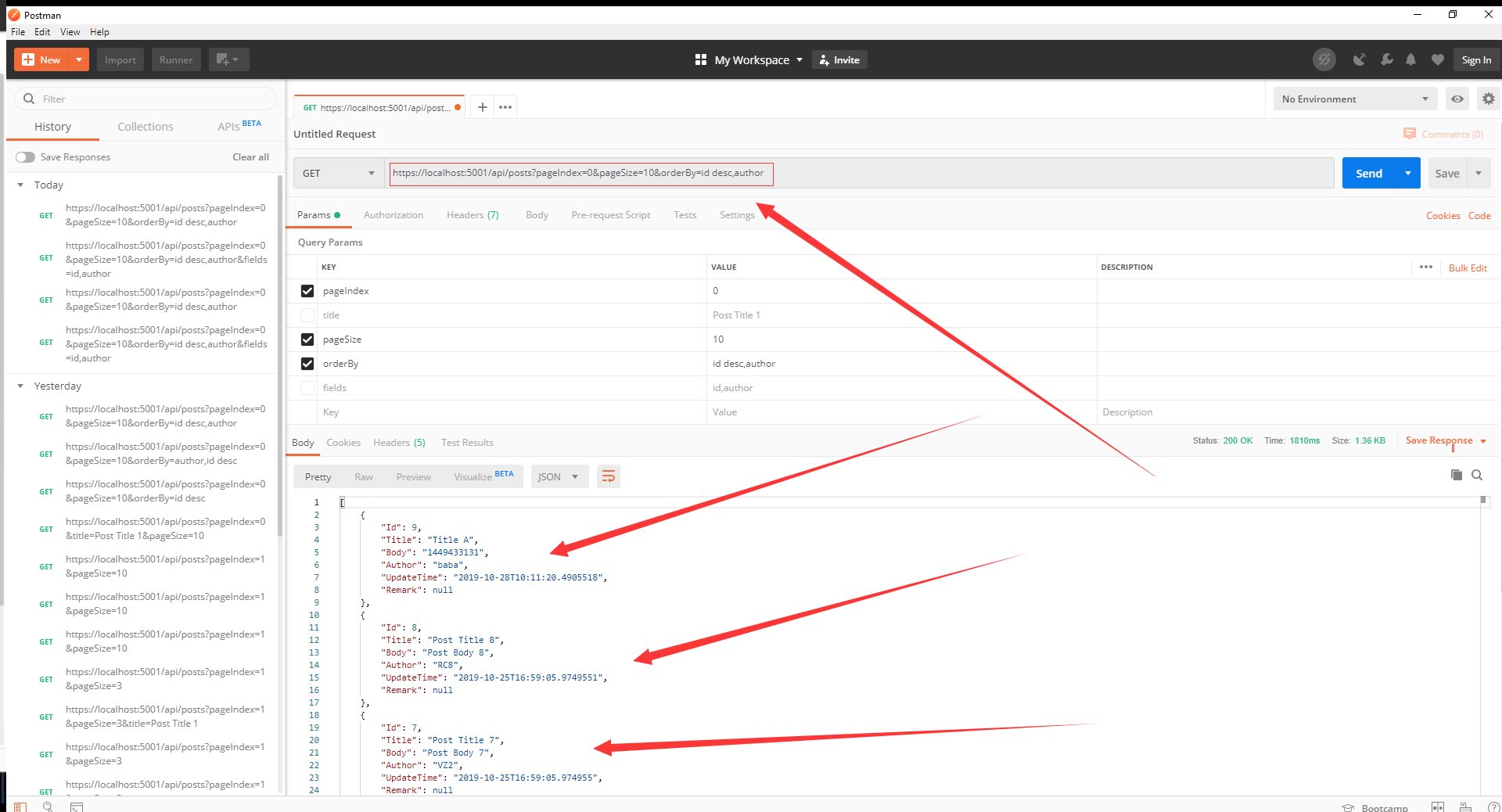Open the GET method dropdown

pyautogui.click(x=339, y=173)
